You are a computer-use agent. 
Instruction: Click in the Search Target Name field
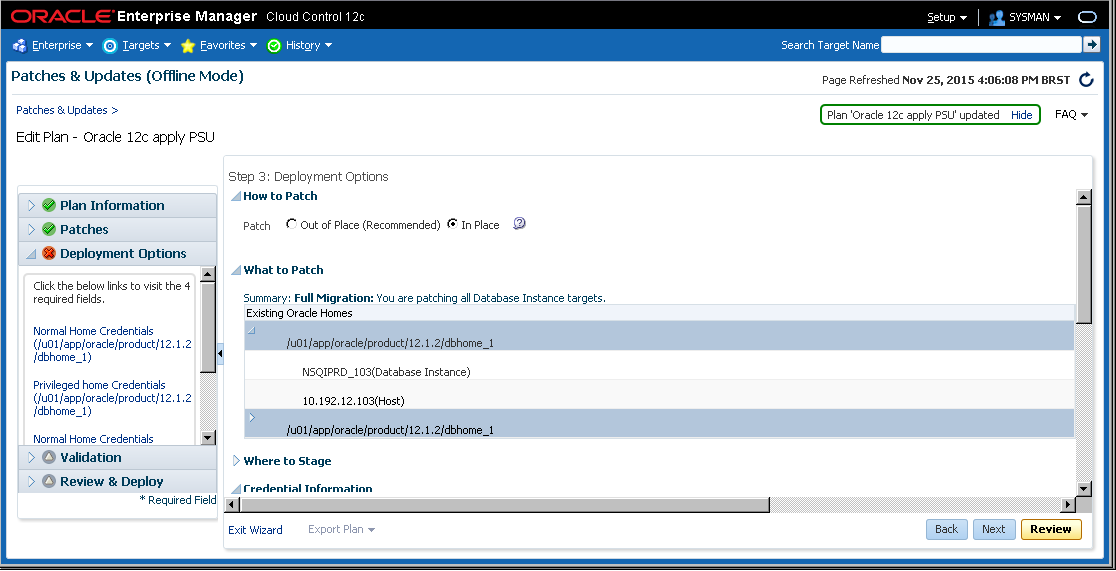(x=981, y=45)
